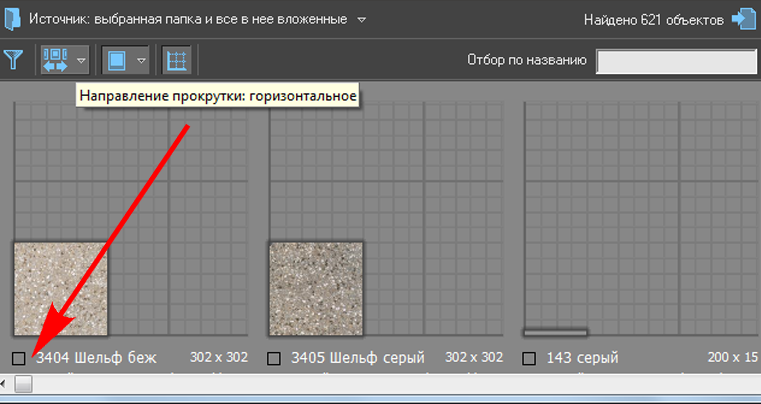Toggle the grid display icon
This screenshot has height=404, width=761.
pyautogui.click(x=177, y=61)
